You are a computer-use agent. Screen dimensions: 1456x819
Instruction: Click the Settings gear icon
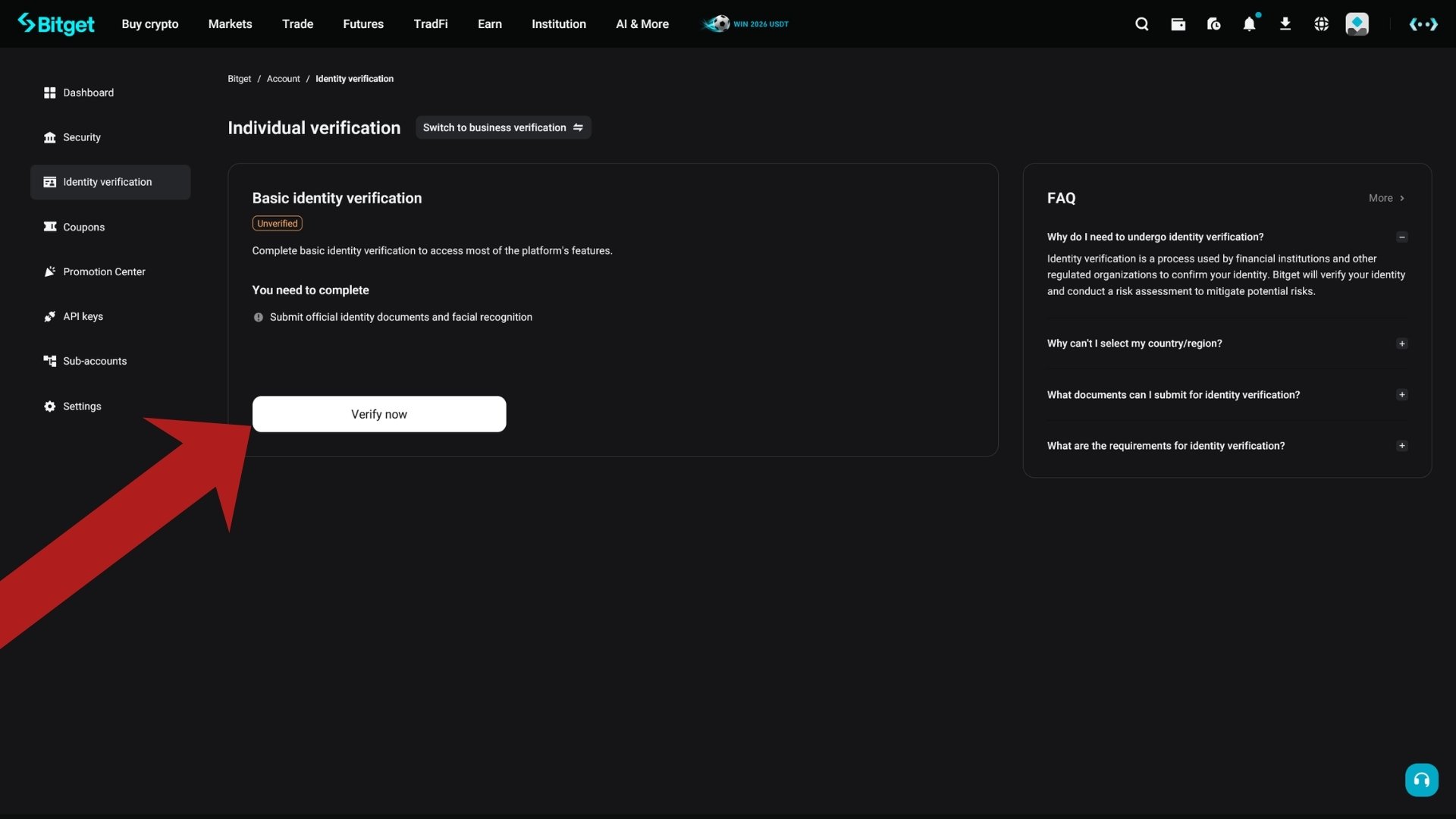point(50,406)
